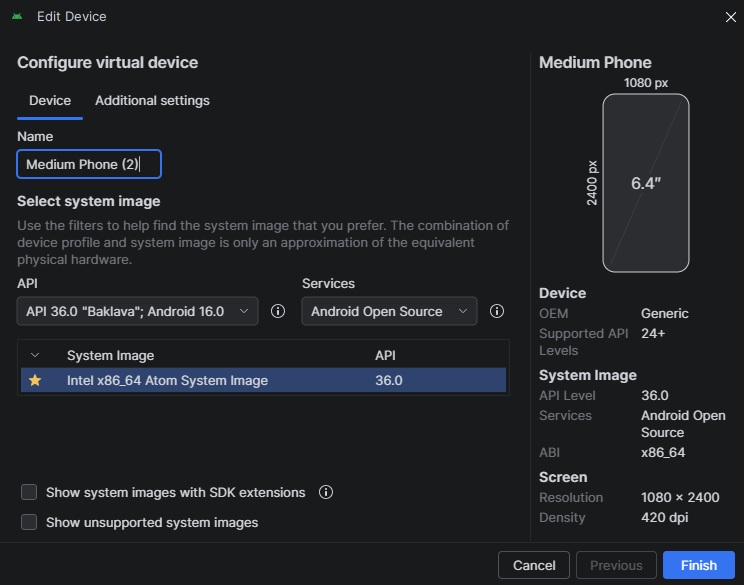Image resolution: width=744 pixels, height=585 pixels.
Task: Click the OEM value Generic
Action: tap(664, 313)
